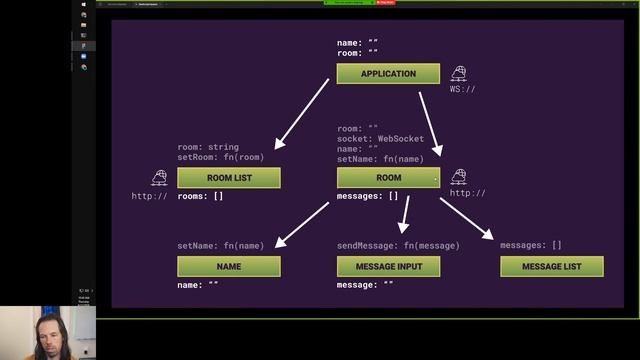Click the http:// label right of ROOM
Image resolution: width=640 pixels, height=360 pixels.
coord(468,193)
